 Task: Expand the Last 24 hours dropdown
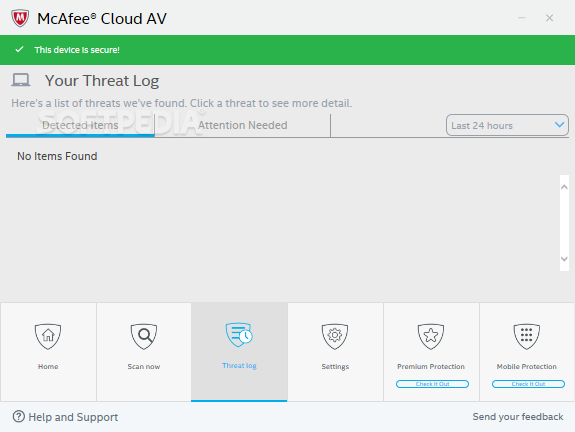pos(507,125)
